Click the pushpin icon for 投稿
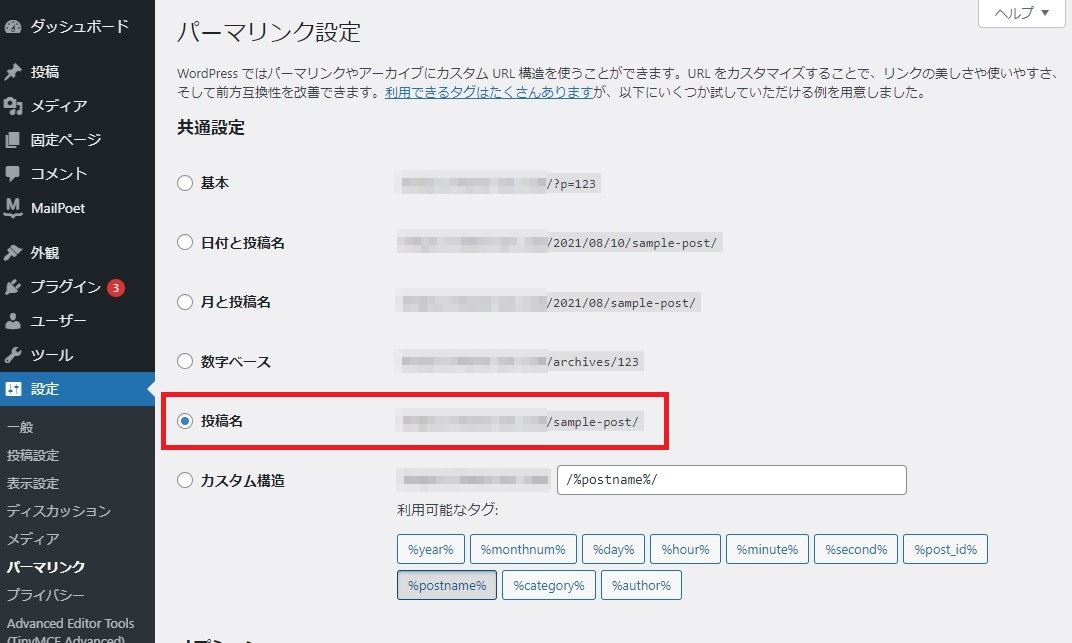The image size is (1072, 643). [13, 72]
